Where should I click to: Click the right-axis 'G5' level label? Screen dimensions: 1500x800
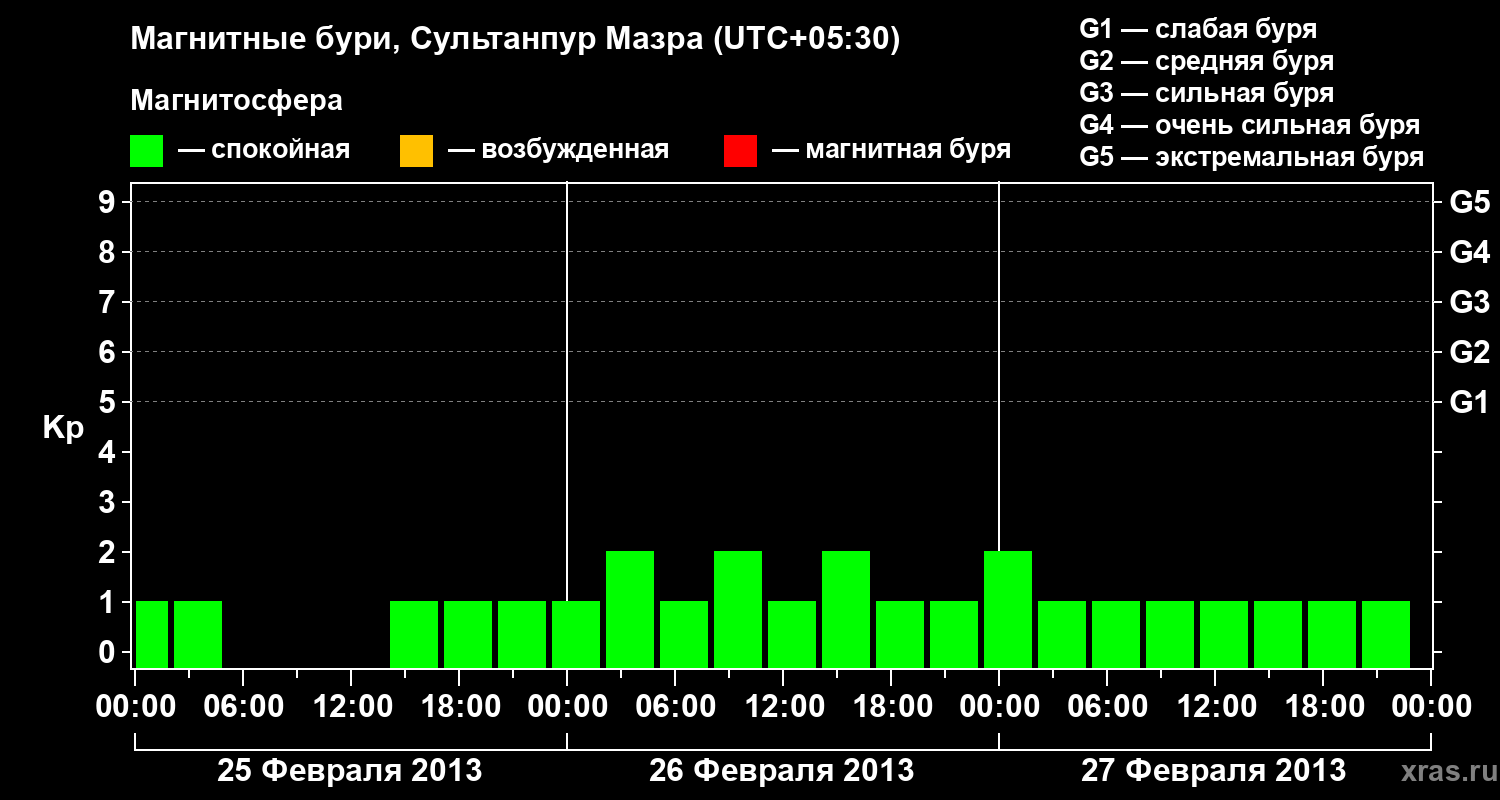pos(1470,202)
